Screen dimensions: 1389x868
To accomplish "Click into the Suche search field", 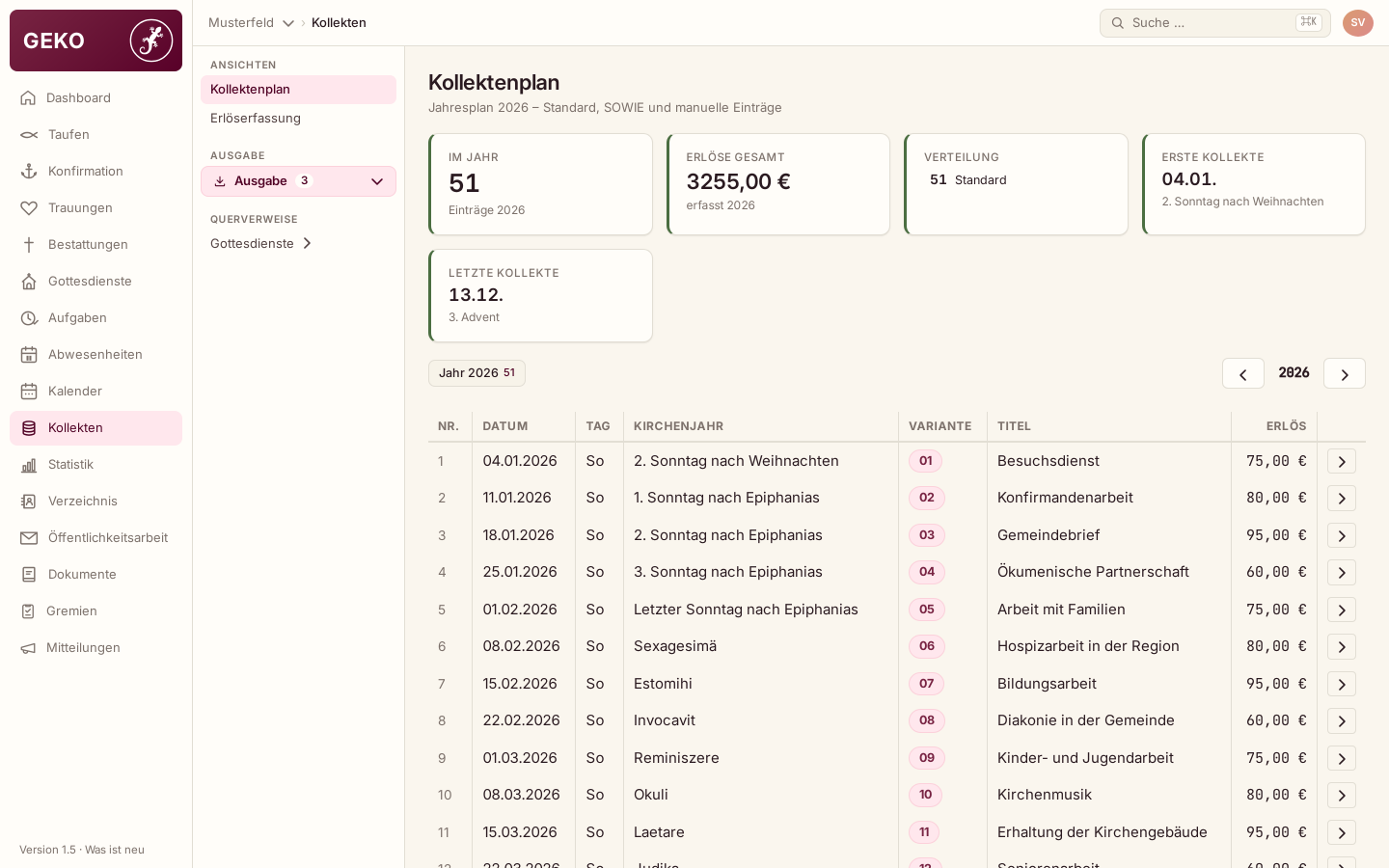I will 1214,23.
